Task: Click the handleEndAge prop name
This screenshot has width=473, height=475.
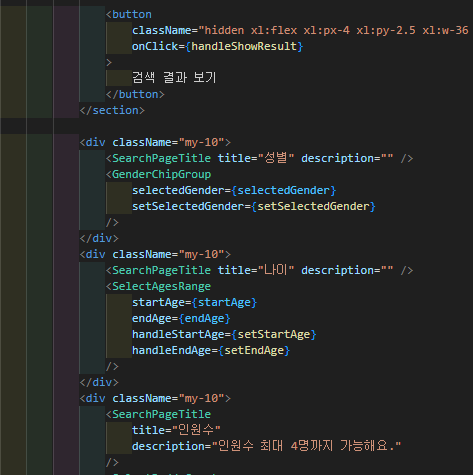Action: [172, 350]
